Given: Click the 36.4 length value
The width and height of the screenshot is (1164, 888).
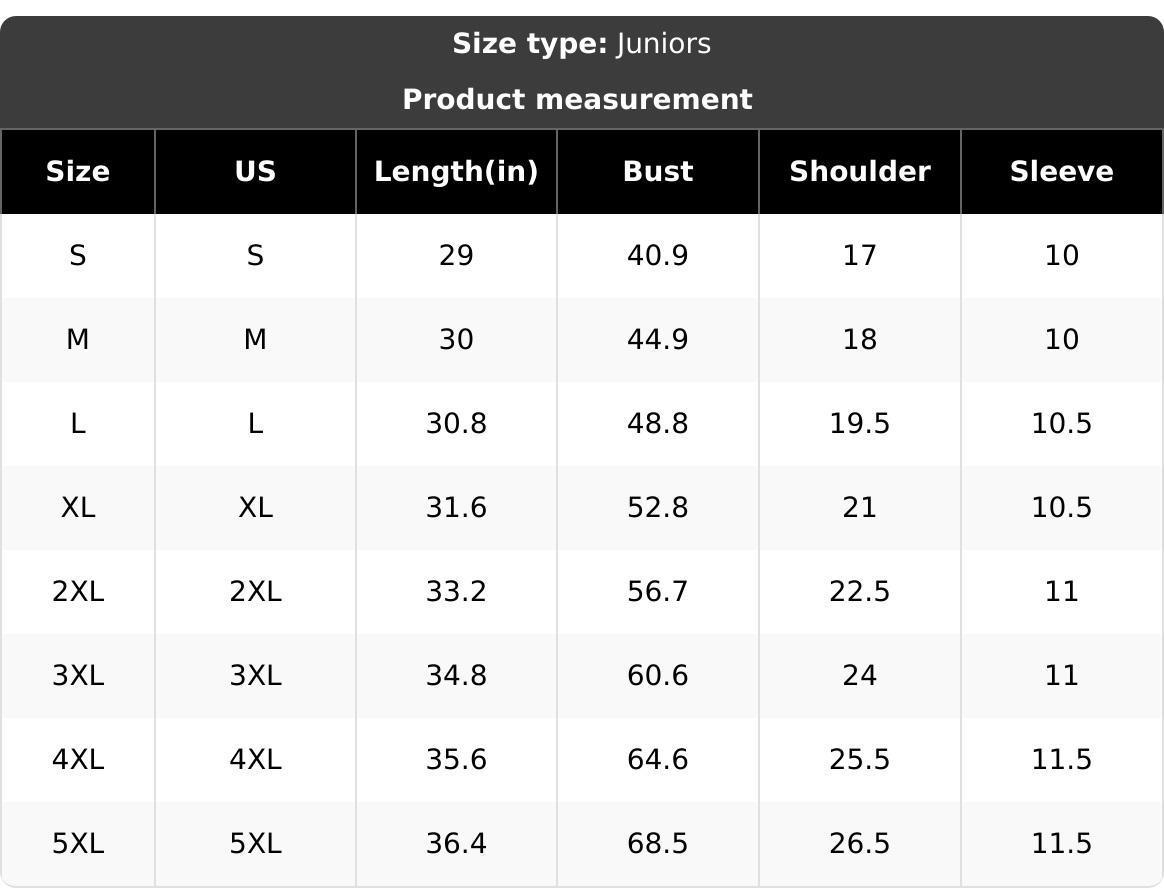Looking at the screenshot, I should pos(456,844).
